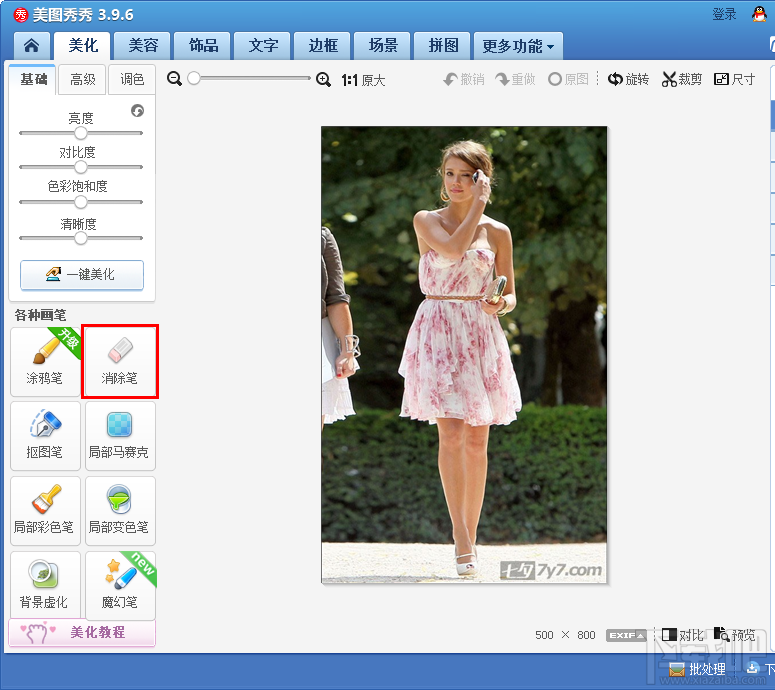Click the zoom out magnifier icon
The height and width of the screenshot is (690, 775).
pos(175,79)
